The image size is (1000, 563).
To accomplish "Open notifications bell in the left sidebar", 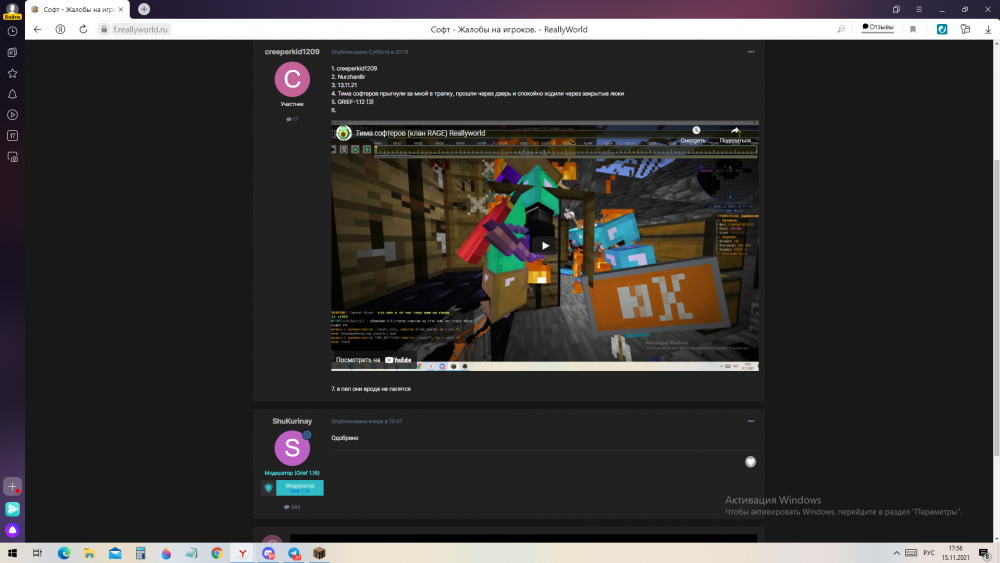I will [x=12, y=94].
